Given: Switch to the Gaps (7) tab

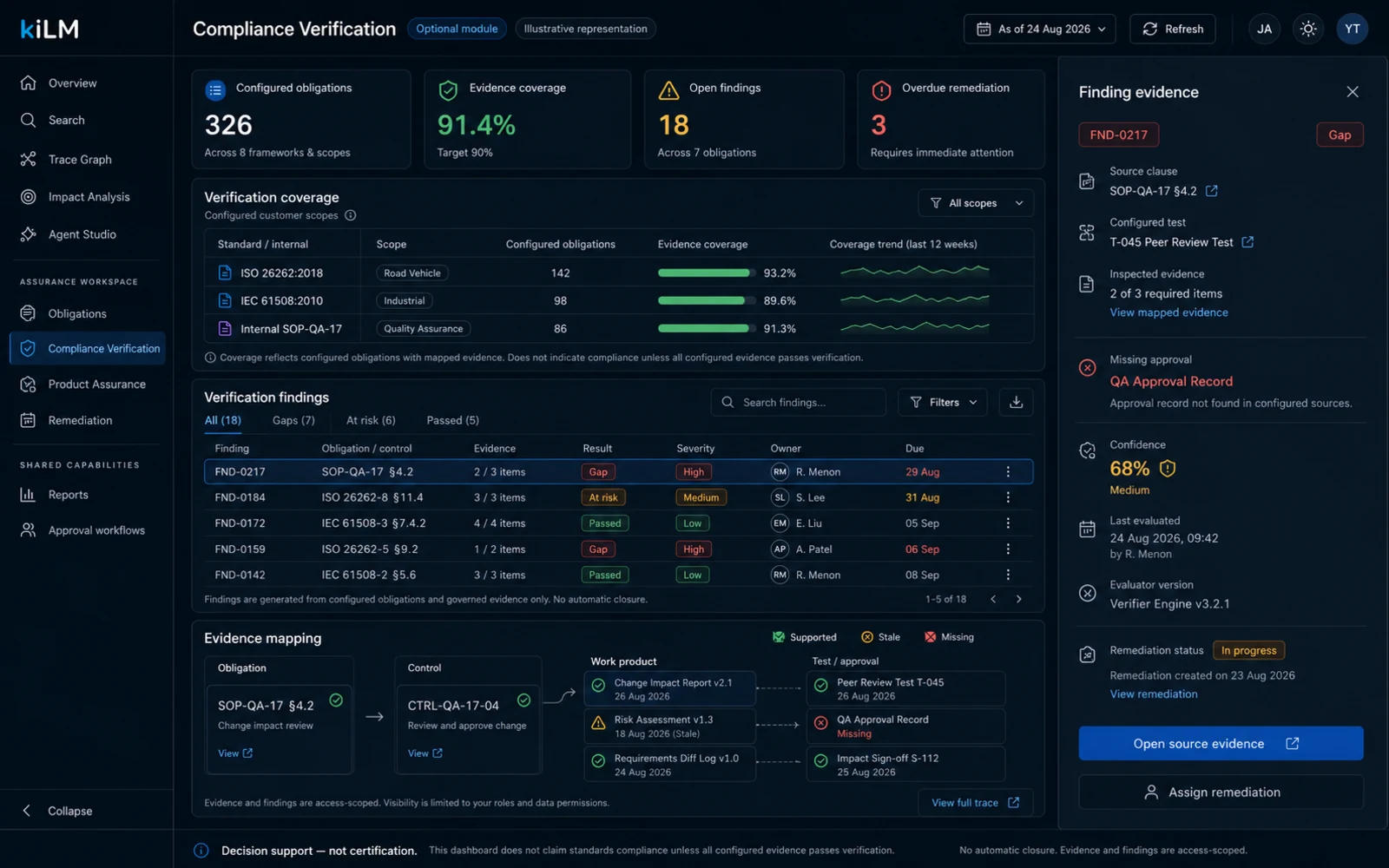Looking at the screenshot, I should [x=293, y=420].
